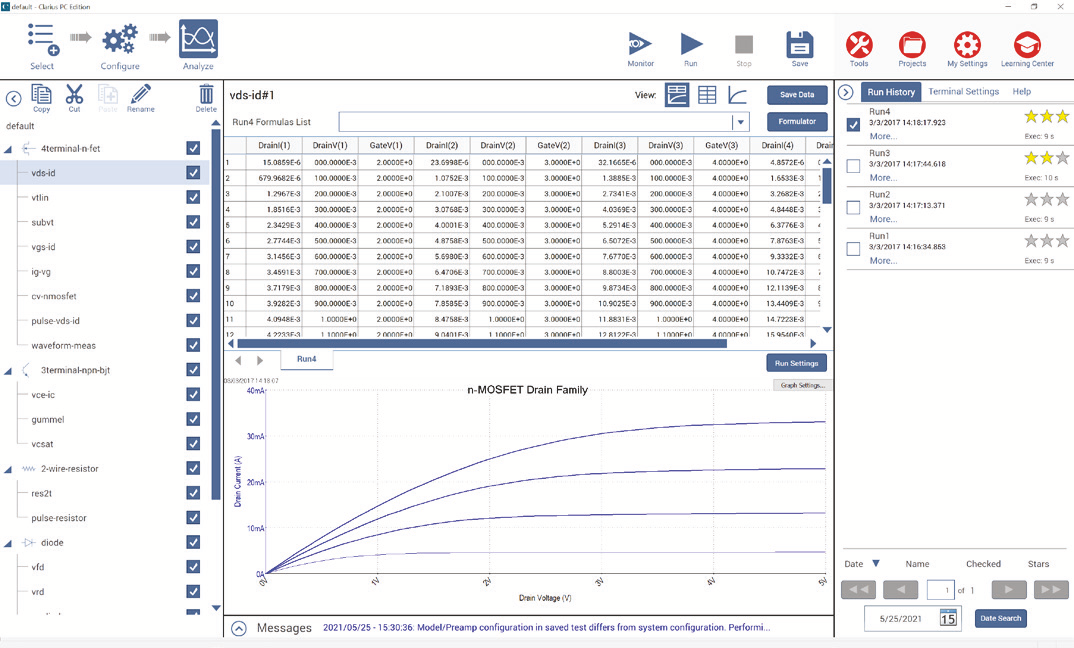This screenshot has width=1074, height=648.
Task: Click the Formulator button
Action: coord(797,122)
